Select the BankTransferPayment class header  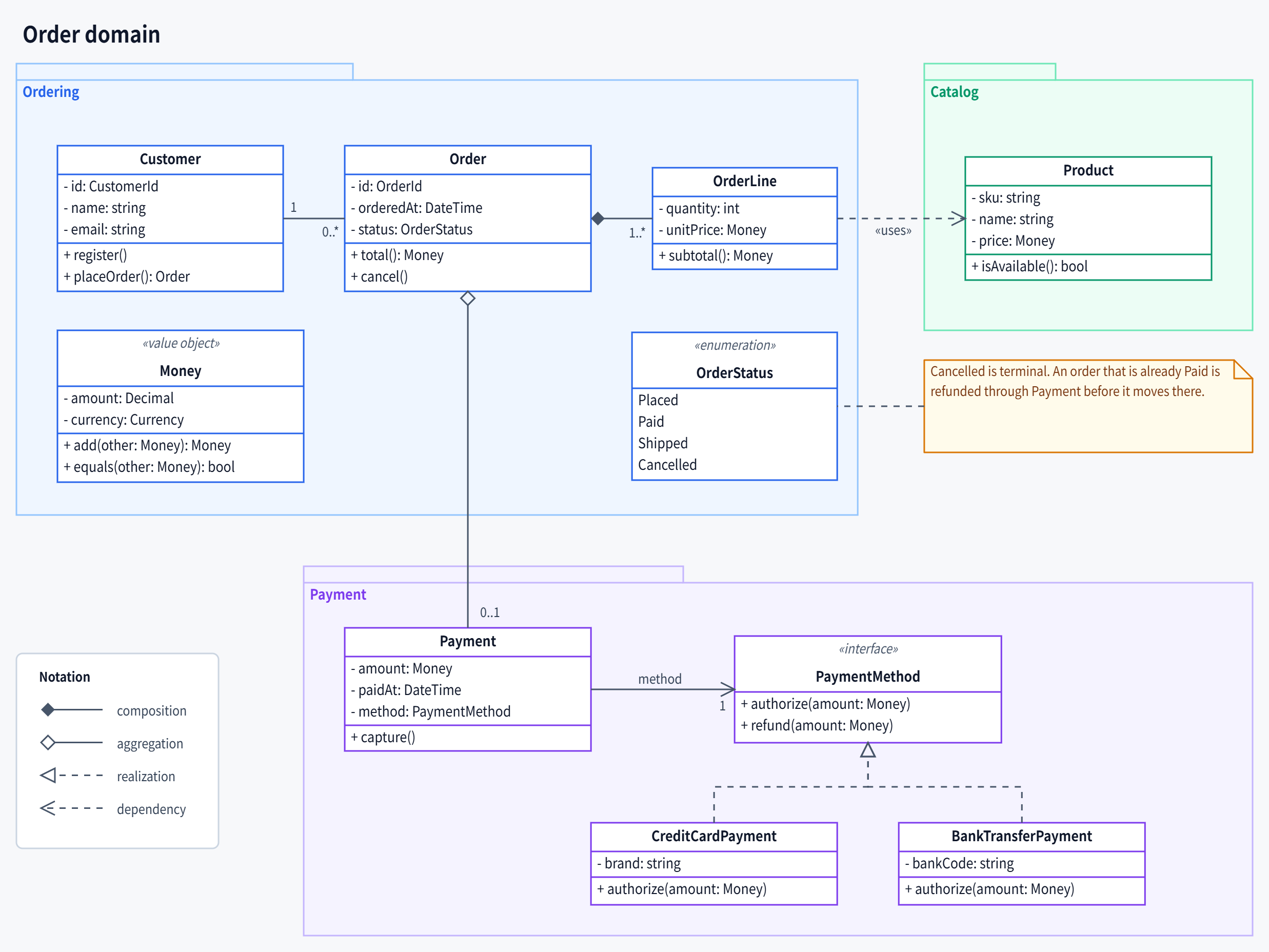pos(1022,836)
